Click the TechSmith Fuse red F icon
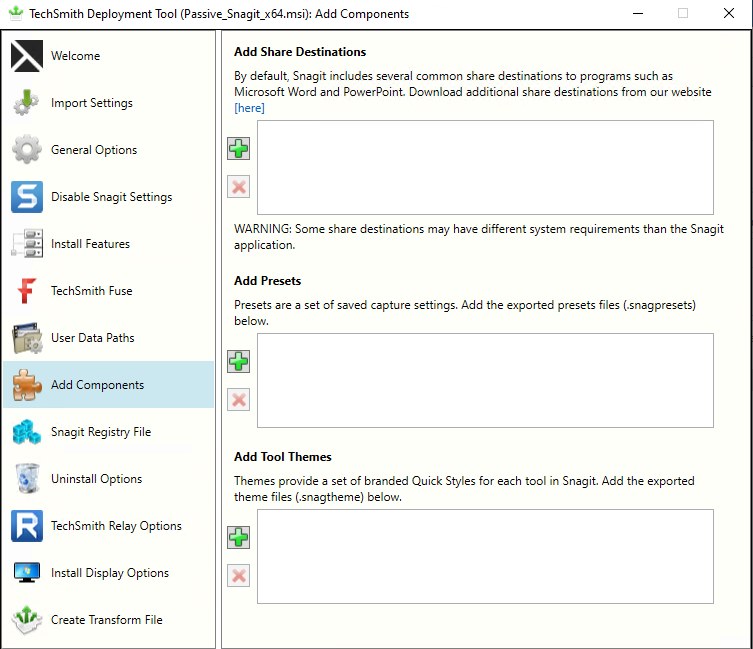Viewport: 753px width, 649px height. pyautogui.click(x=26, y=291)
